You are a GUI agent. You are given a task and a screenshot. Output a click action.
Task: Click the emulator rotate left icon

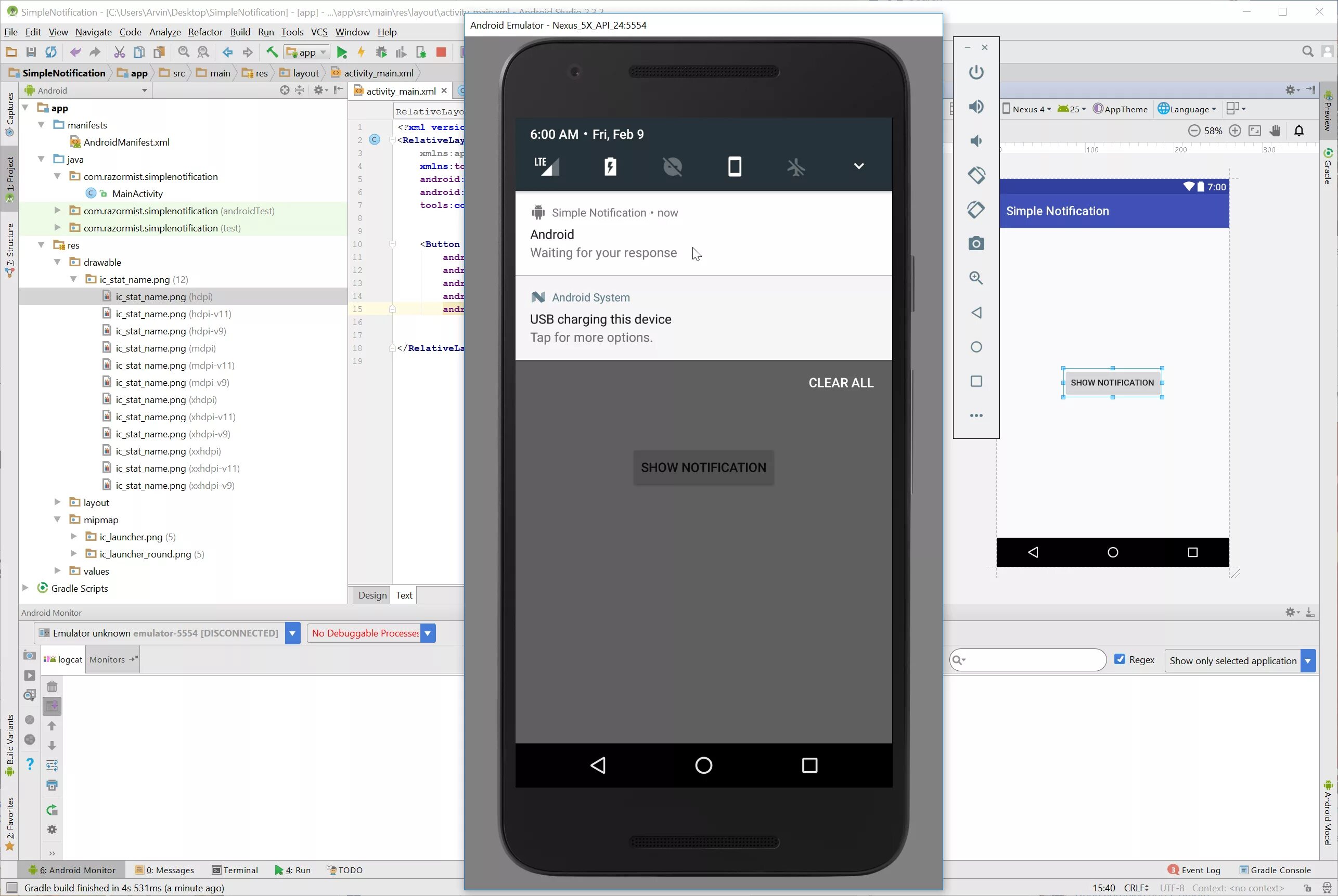pos(976,175)
